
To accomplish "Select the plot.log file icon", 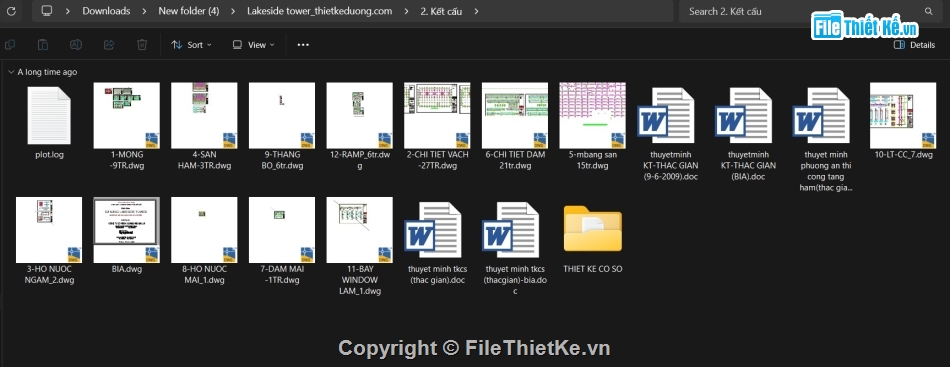I will pos(49,115).
